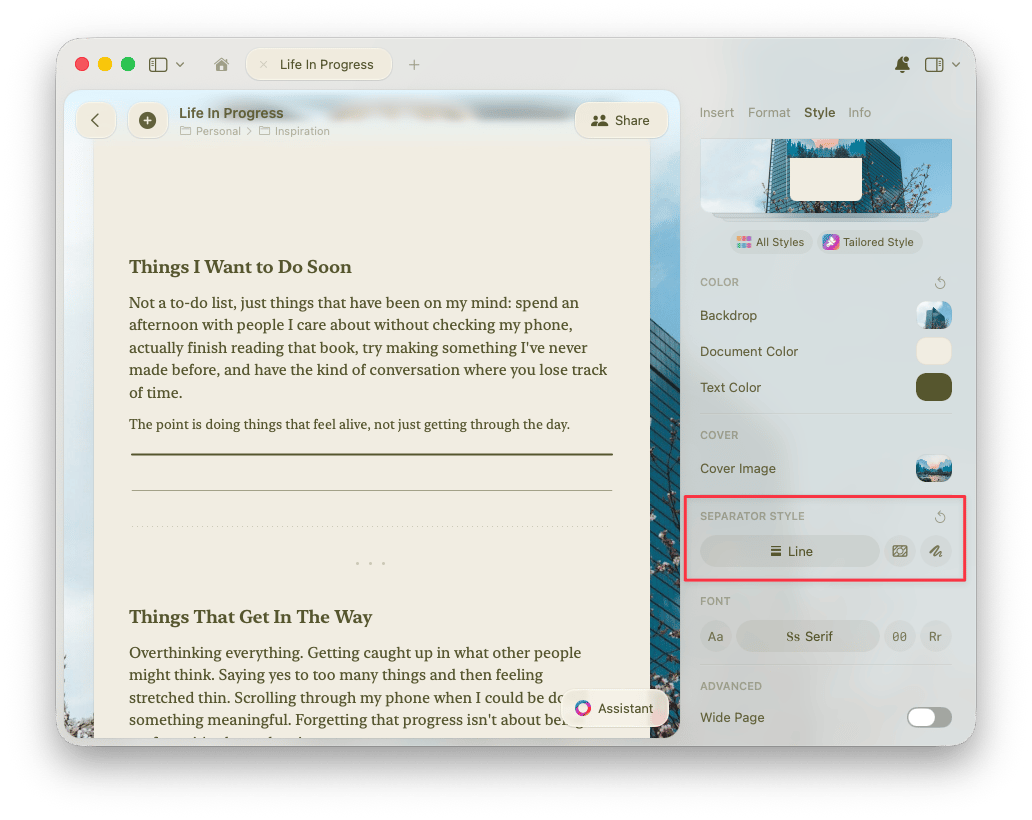Close the Life In Progress tab
This screenshot has width=1032, height=820.
263,64
